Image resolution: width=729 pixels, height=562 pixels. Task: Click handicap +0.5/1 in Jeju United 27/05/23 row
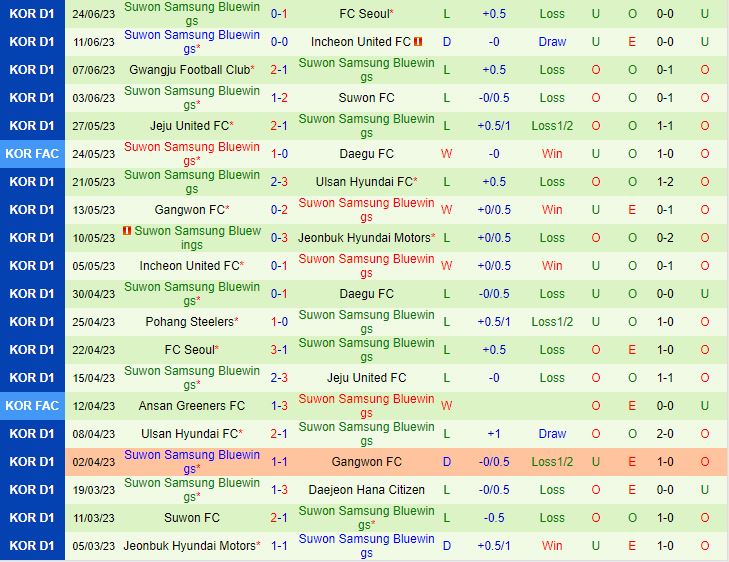494,126
